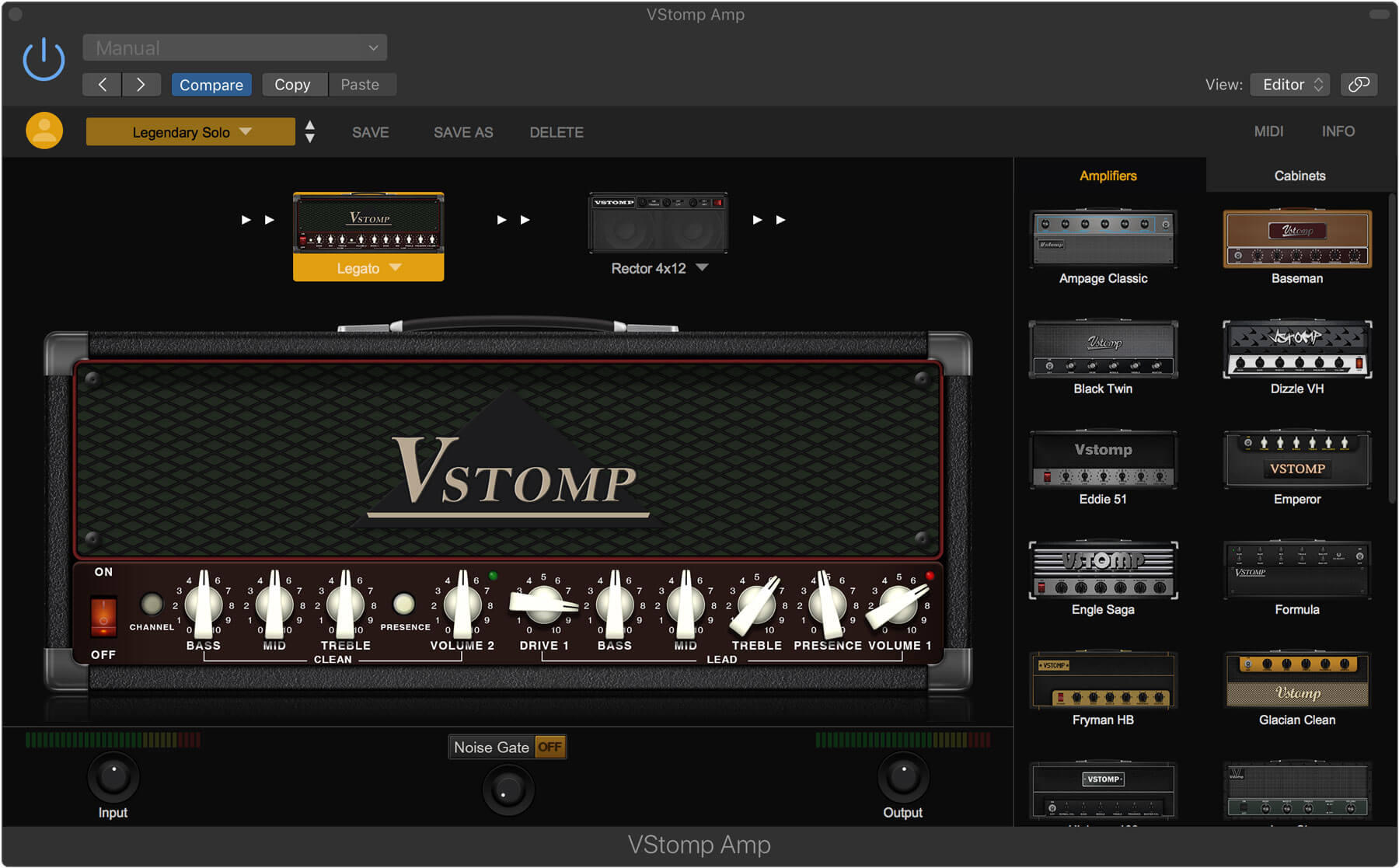The height and width of the screenshot is (868, 1399).
Task: Go to previous preset arrow
Action: point(102,85)
